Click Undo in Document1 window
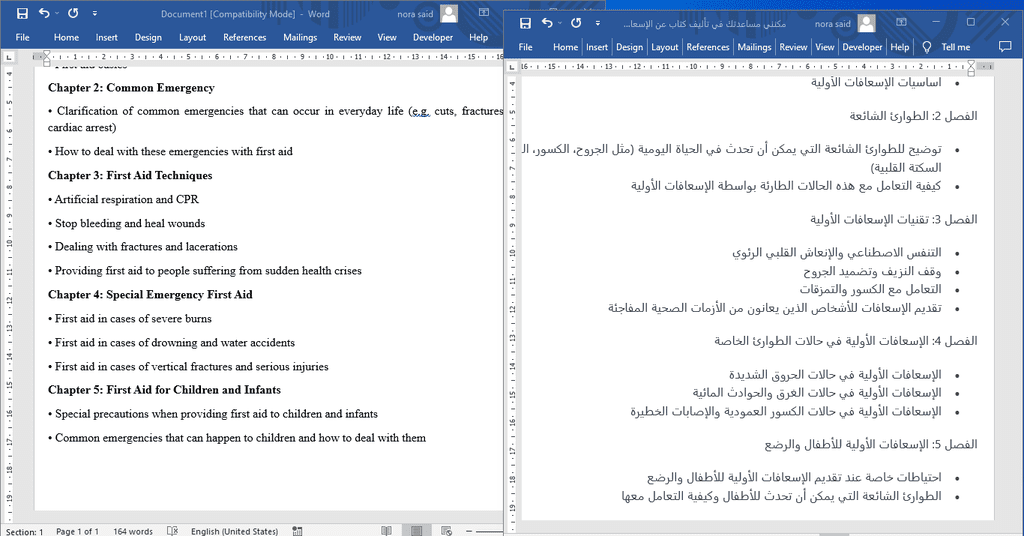1024x536 pixels. (x=44, y=14)
